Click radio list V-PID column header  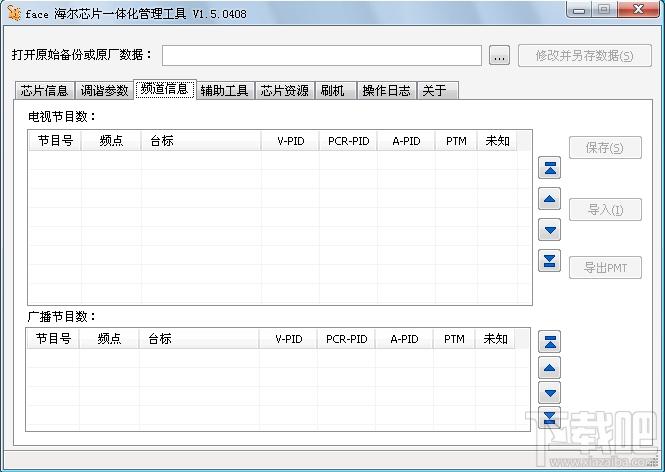(x=288, y=339)
